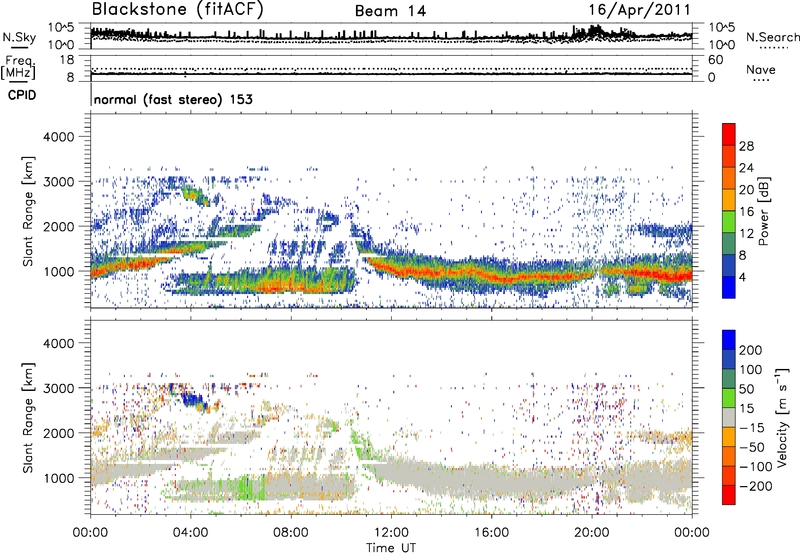
Task: Click the Velocity [m s-1] colorbar label
Action: click(782, 417)
